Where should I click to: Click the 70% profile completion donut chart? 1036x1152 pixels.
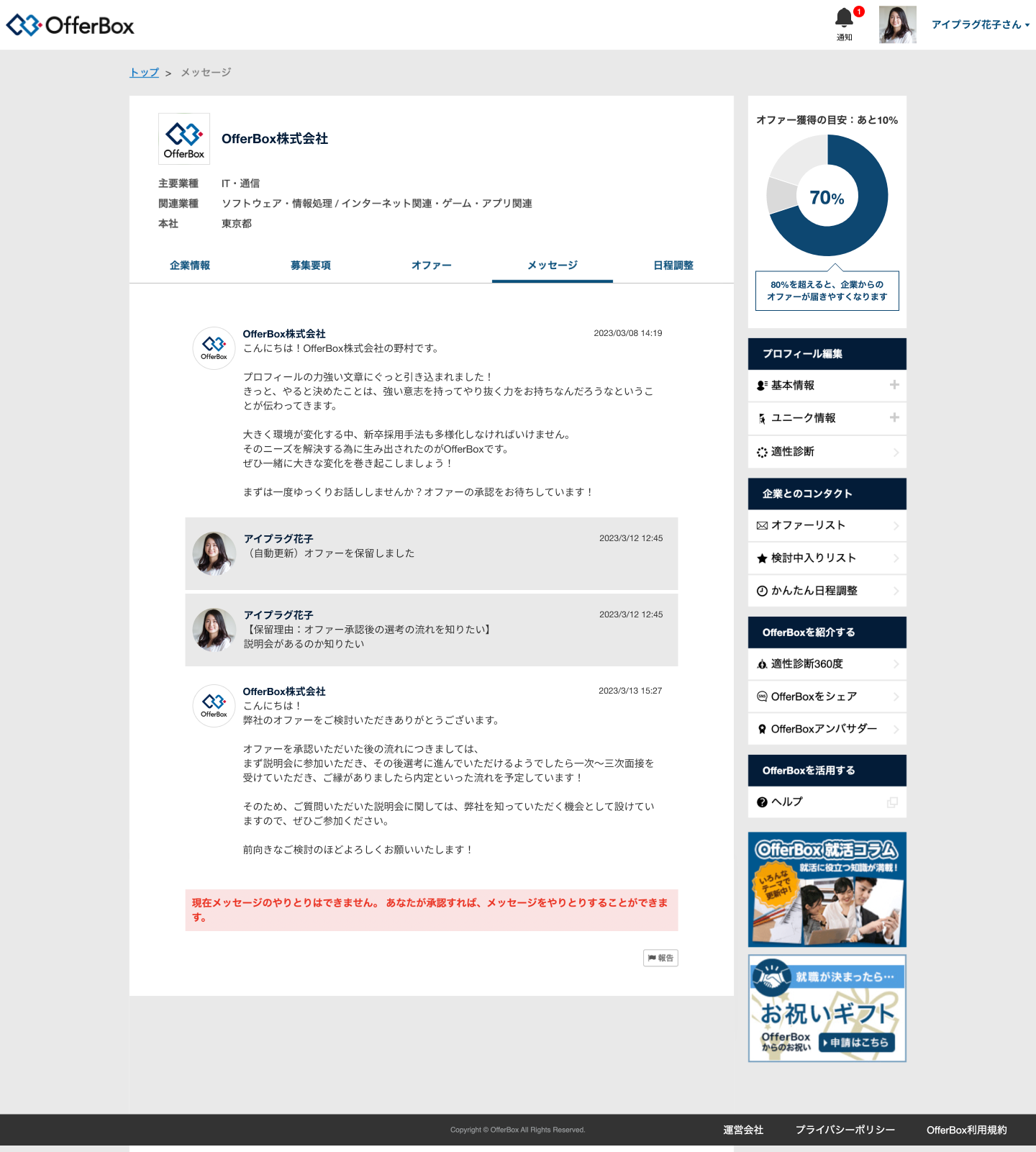827,196
